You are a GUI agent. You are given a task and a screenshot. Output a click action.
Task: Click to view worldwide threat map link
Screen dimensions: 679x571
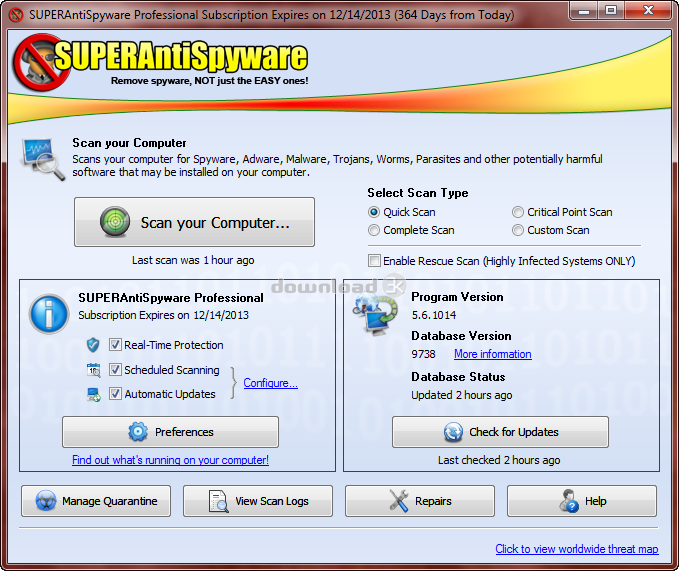point(577,549)
